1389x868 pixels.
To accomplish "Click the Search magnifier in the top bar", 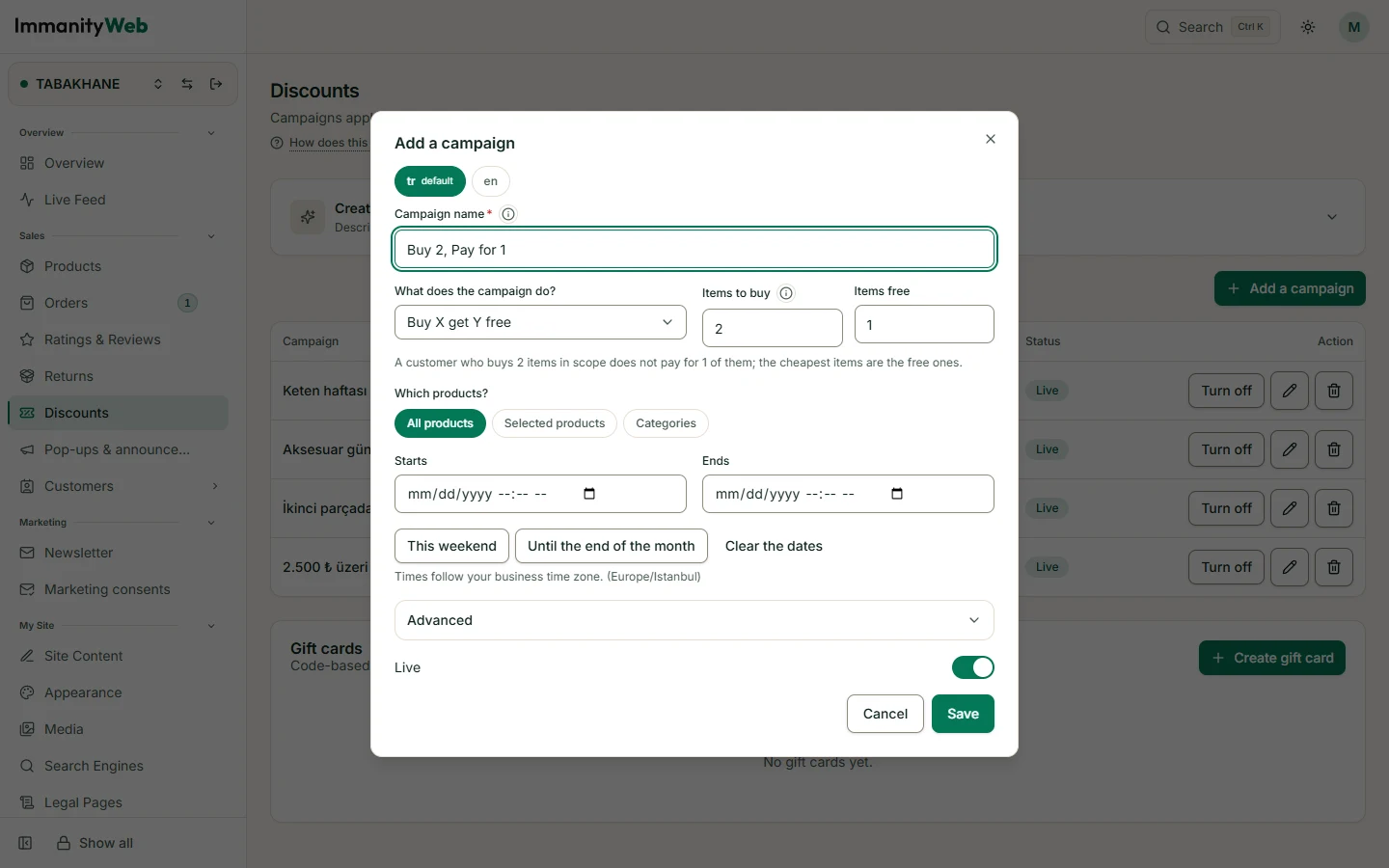I will click(1163, 27).
